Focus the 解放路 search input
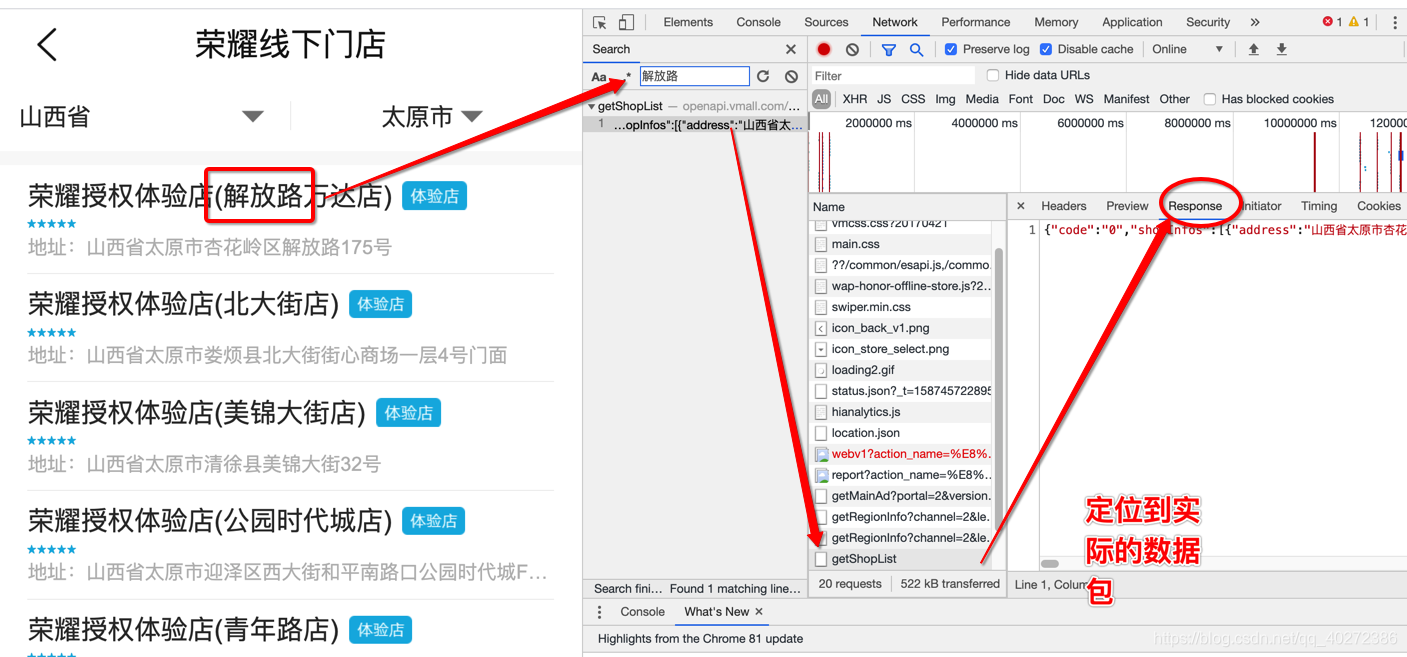1407x657 pixels. (x=694, y=76)
